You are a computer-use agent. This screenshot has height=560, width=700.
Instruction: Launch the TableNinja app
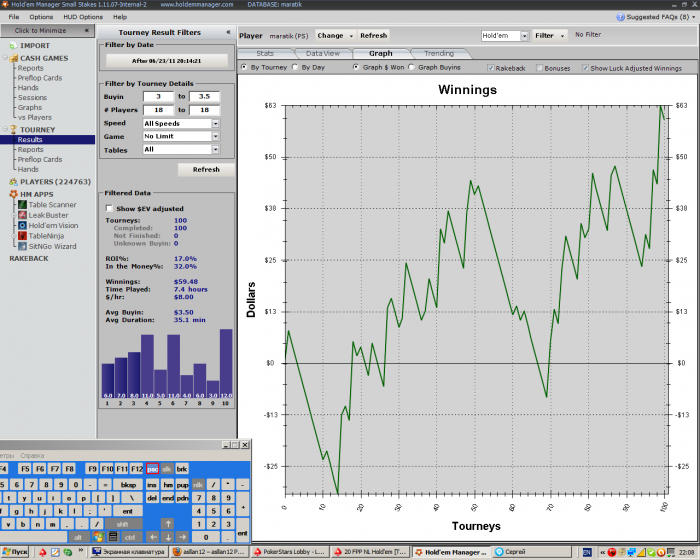[x=47, y=235]
